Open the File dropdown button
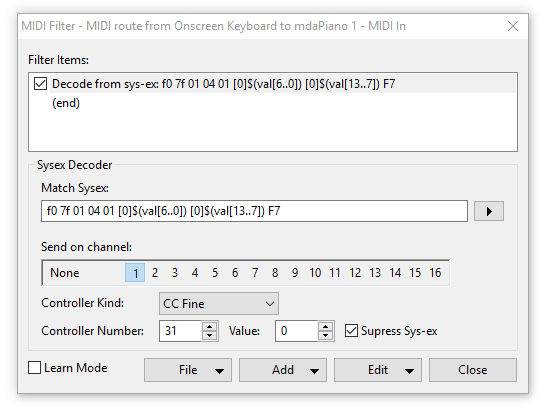 click(188, 370)
